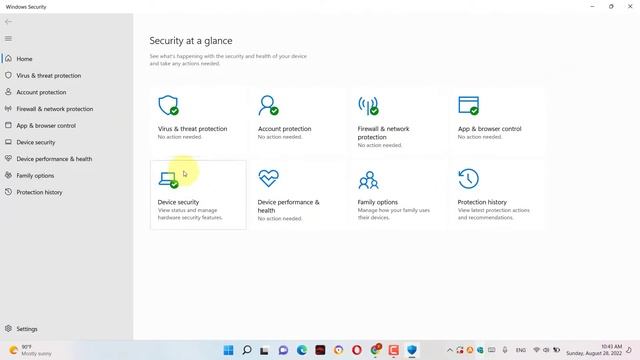Image resolution: width=640 pixels, height=360 pixels.
Task: Show hidden system tray icons chevron
Action: click(x=449, y=350)
